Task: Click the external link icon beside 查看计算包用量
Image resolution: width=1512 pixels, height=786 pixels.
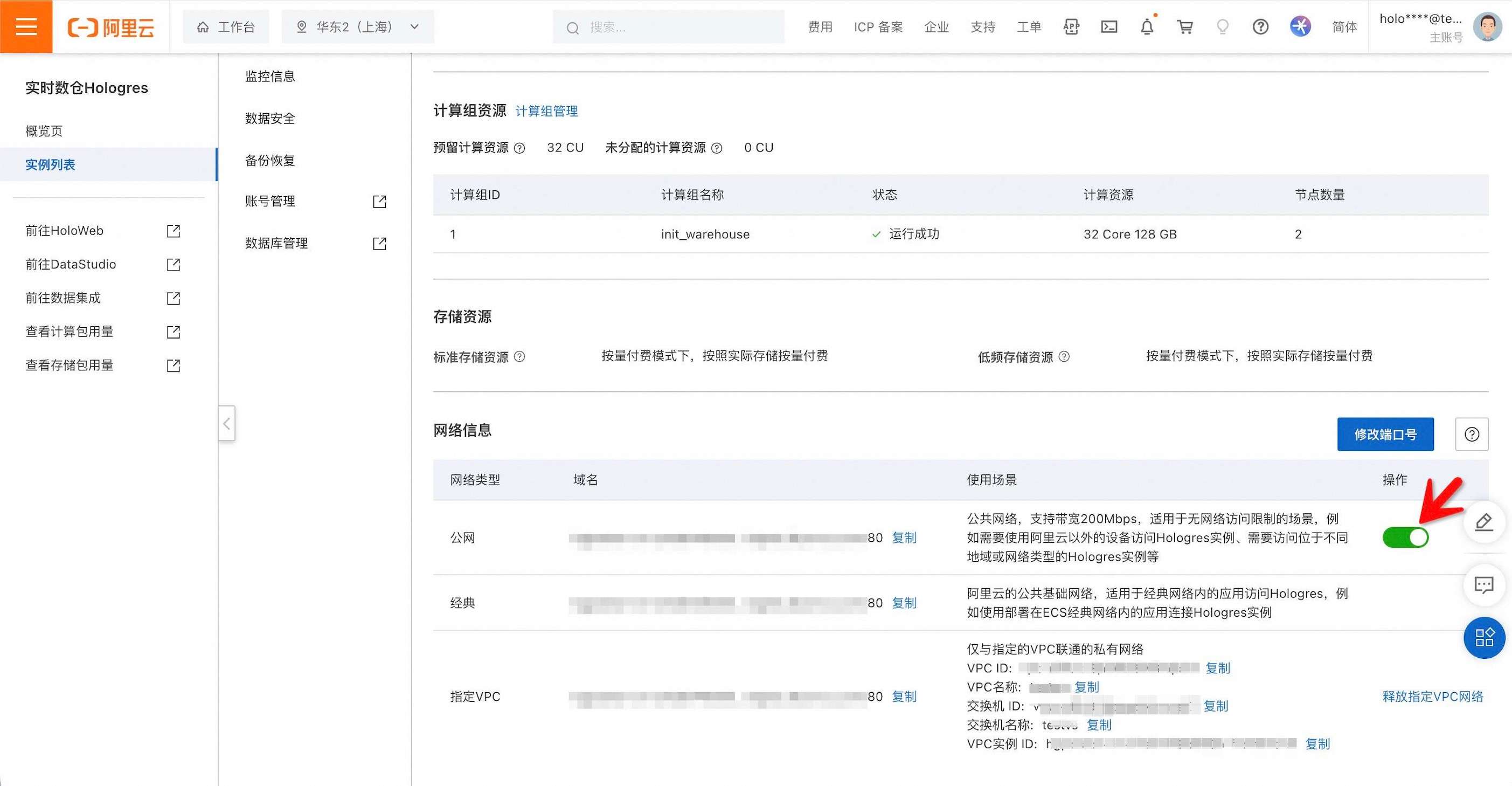Action: point(173,332)
